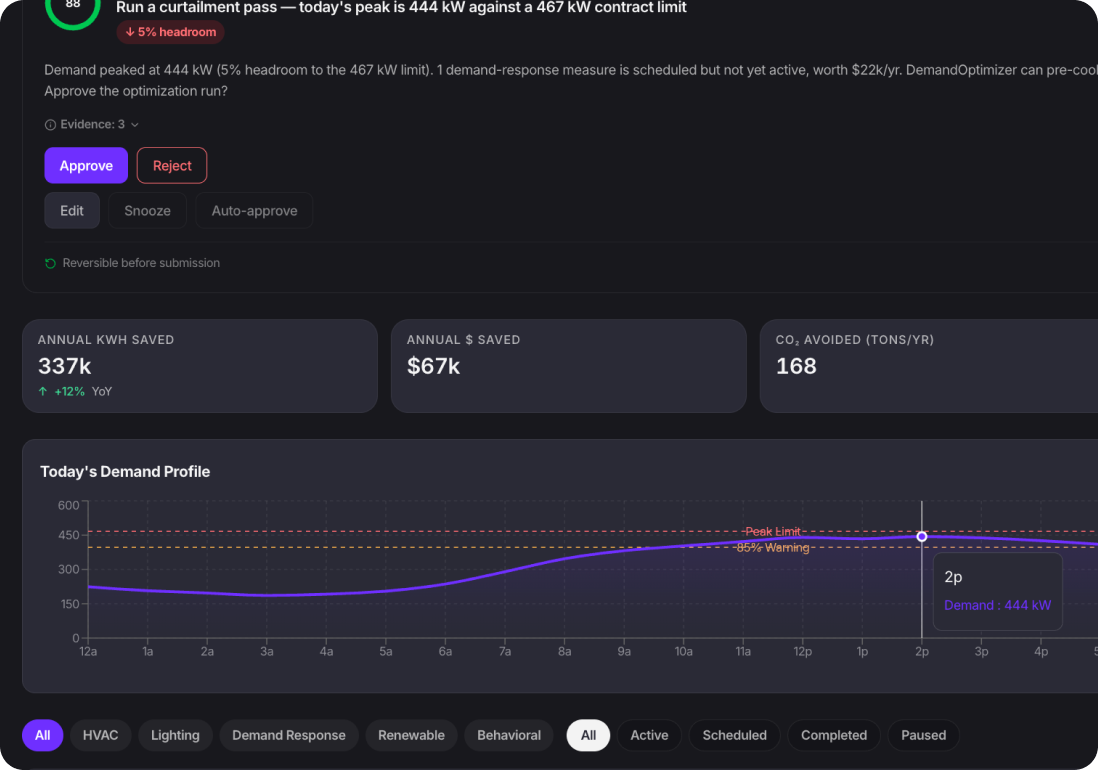
Task: Approve the optimization run
Action: pyautogui.click(x=86, y=165)
